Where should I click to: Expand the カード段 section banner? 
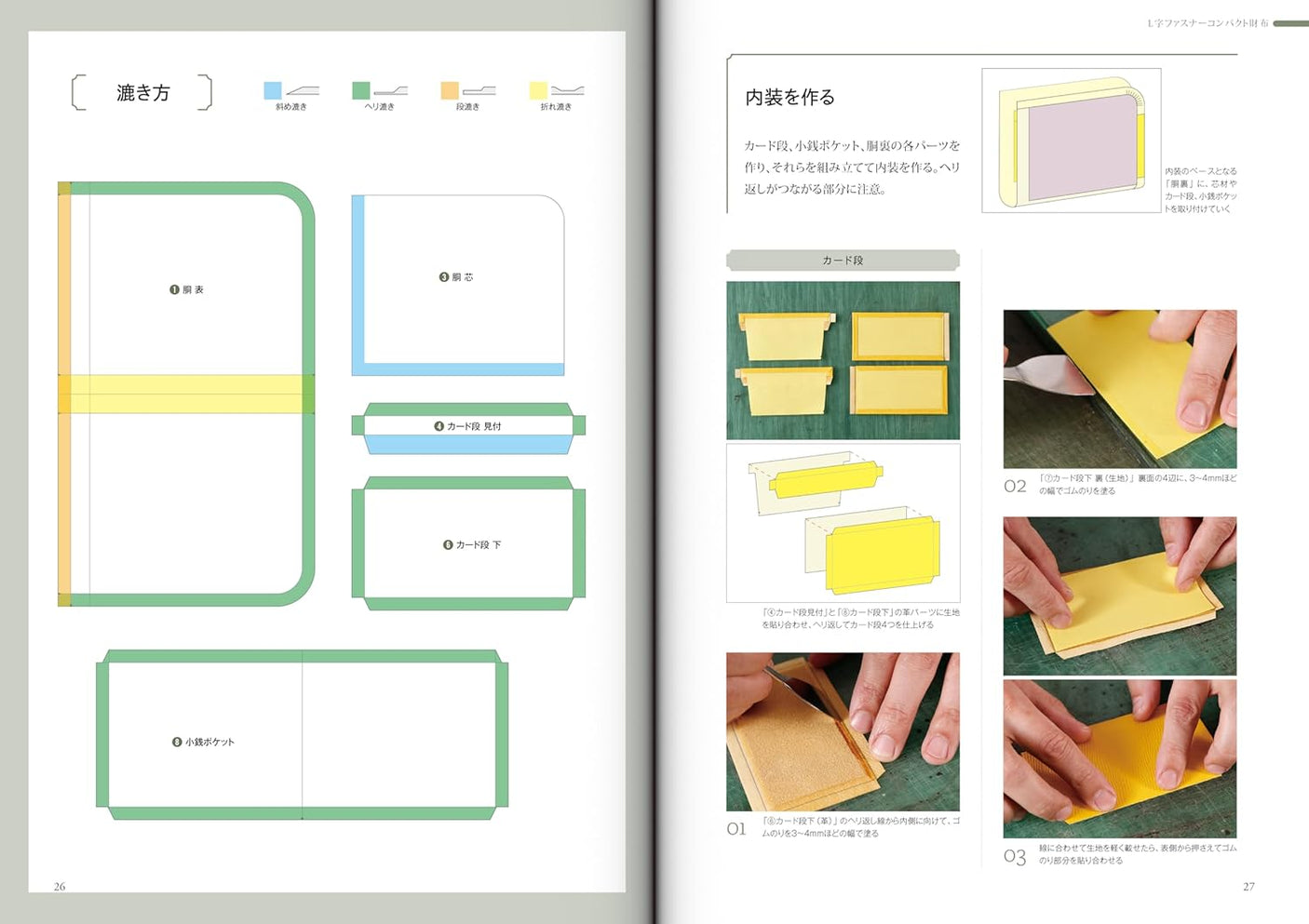coord(843,260)
